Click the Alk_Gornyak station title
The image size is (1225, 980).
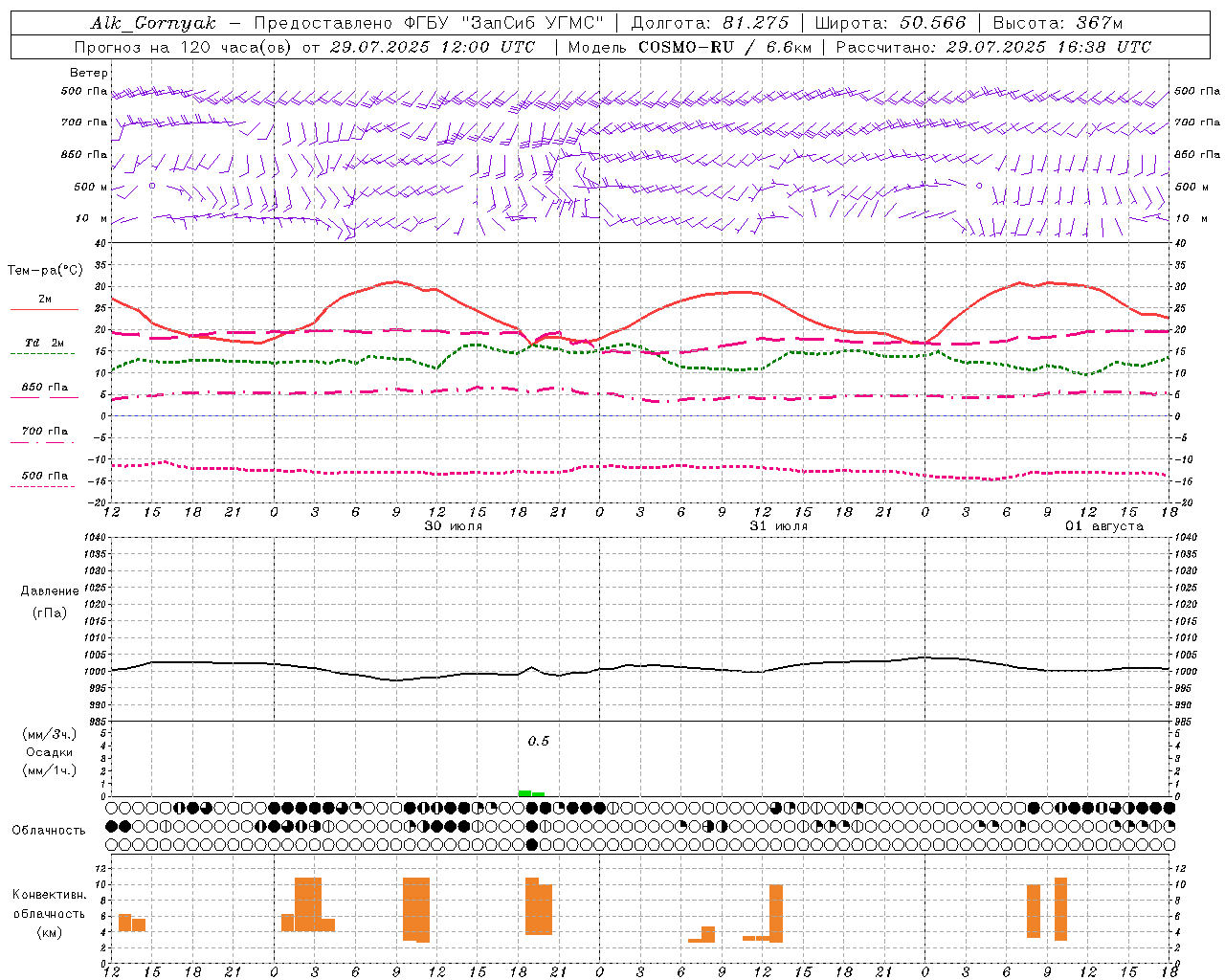coord(154,23)
